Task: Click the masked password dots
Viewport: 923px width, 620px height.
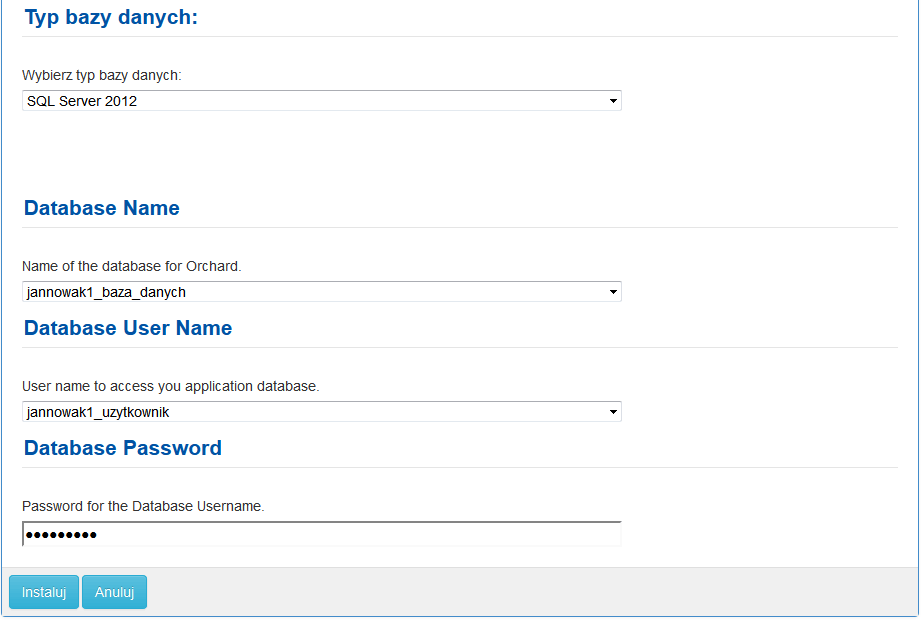Action: (x=61, y=535)
